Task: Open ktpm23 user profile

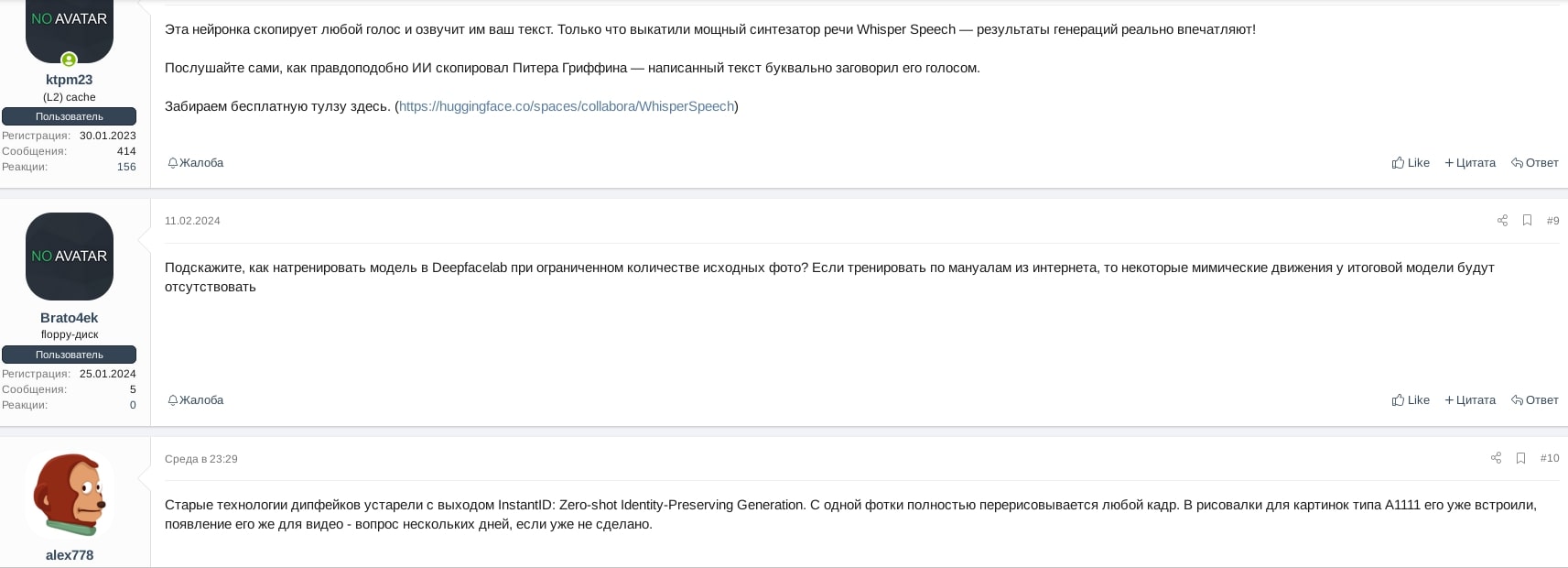Action: (70, 80)
